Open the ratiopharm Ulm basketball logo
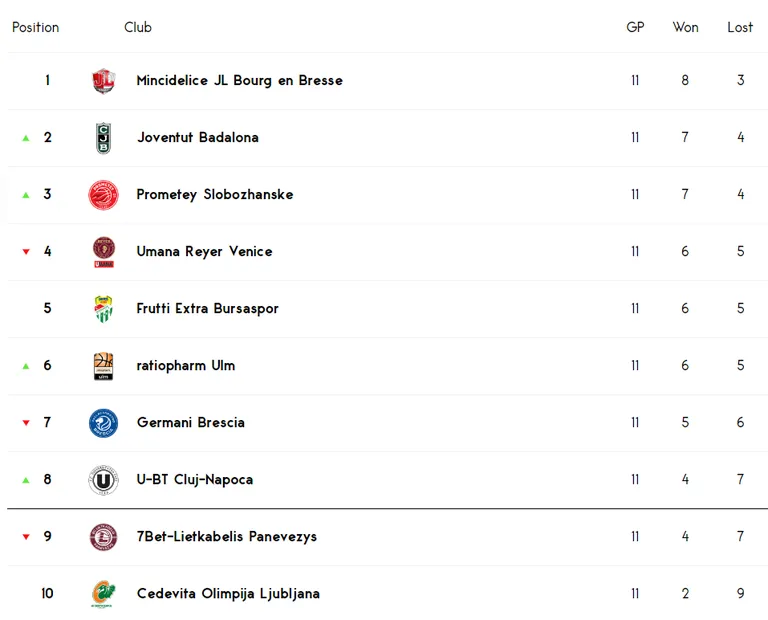The width and height of the screenshot is (768, 620). pyautogui.click(x=103, y=366)
